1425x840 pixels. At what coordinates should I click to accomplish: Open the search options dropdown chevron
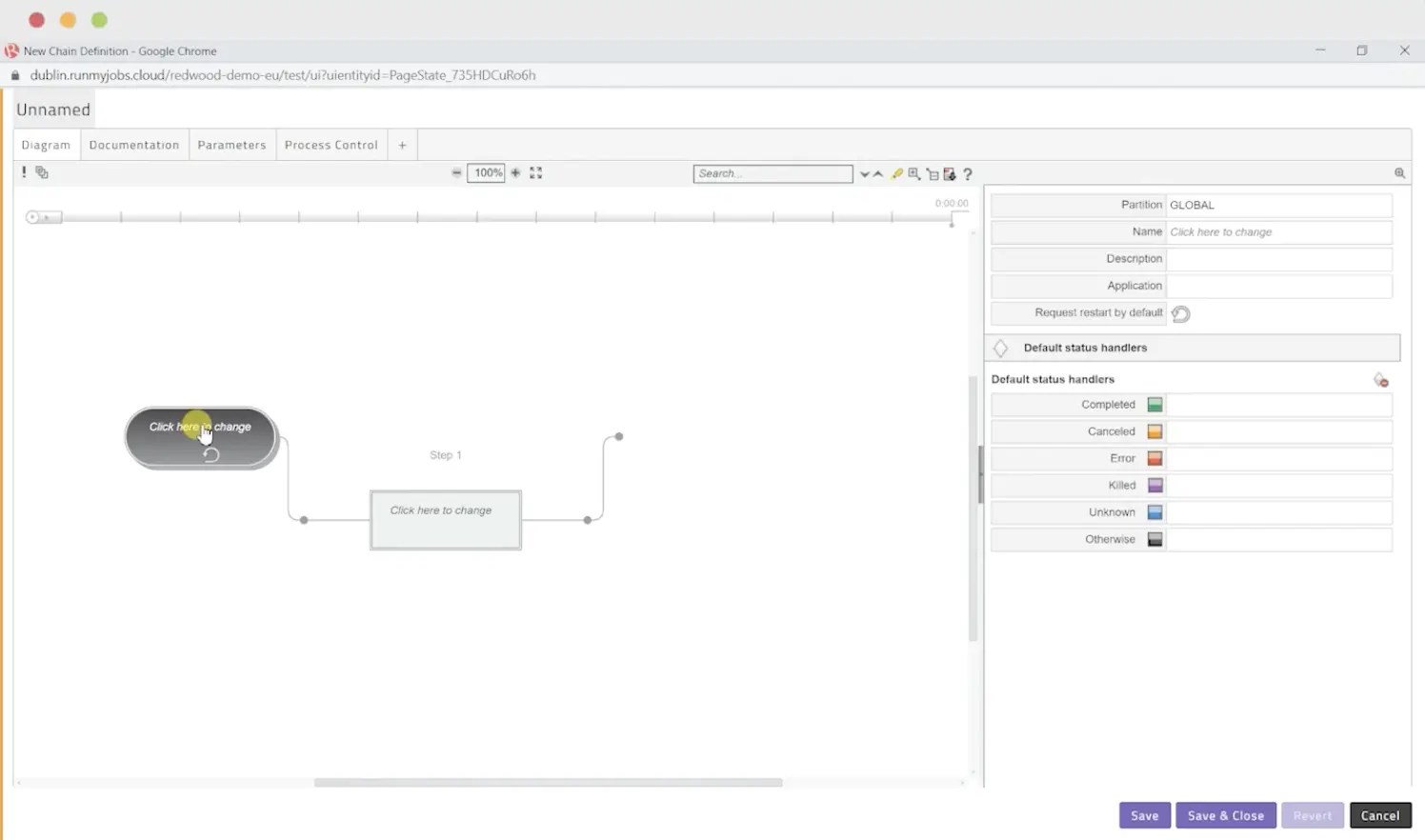(863, 174)
